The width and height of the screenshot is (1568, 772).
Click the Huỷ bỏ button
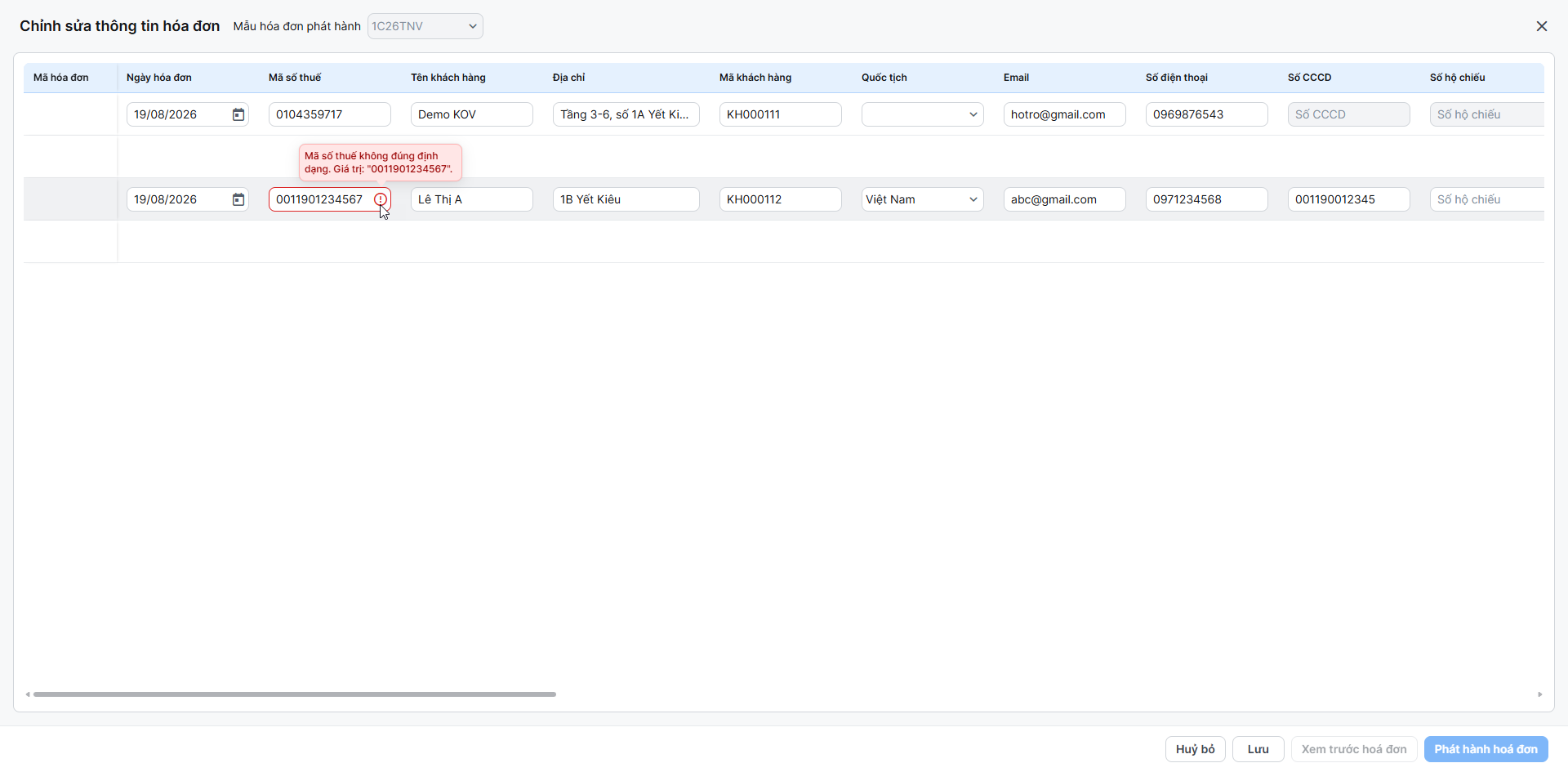point(1195,749)
